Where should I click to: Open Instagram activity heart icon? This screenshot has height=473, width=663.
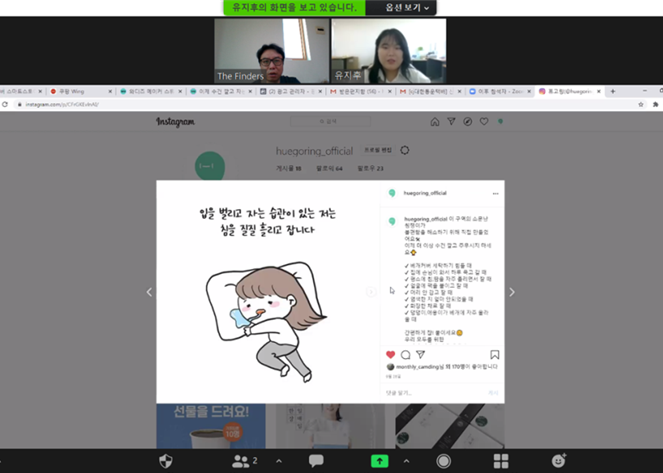[x=484, y=122]
